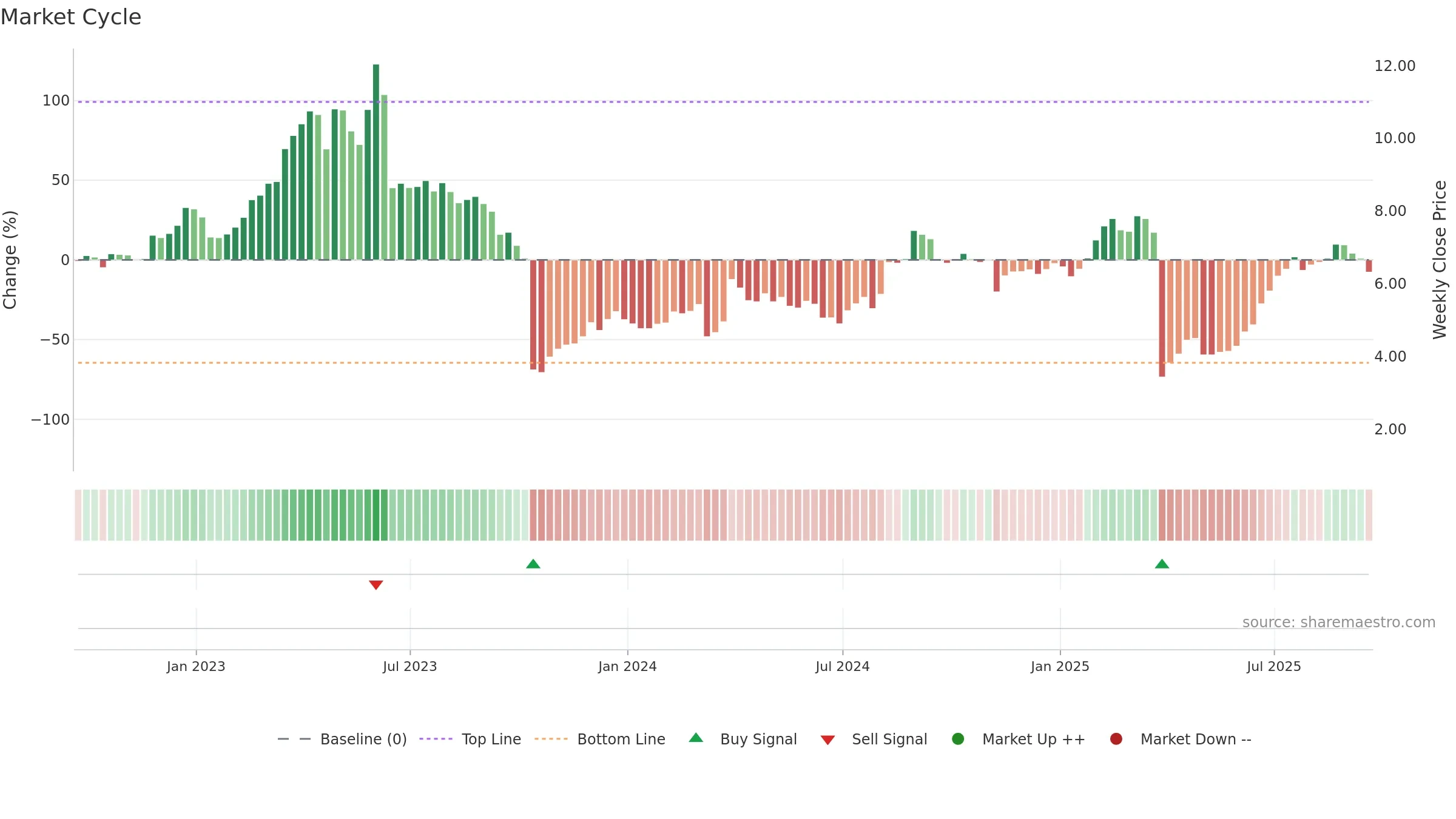Screen dimensions: 1456x819
Task: Click the Jan 2023 axis label
Action: (196, 667)
